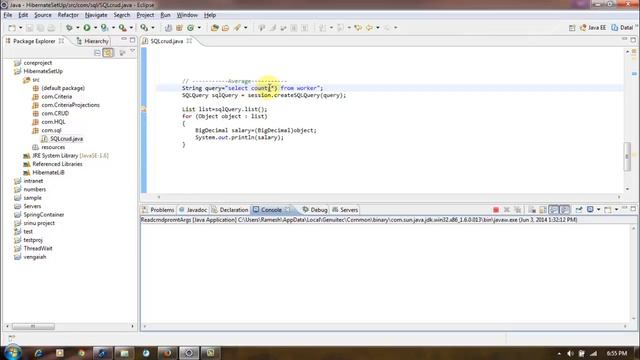This screenshot has height=360, width=640.
Task: Click the Print toolbar icon
Action: pyautogui.click(x=51, y=28)
